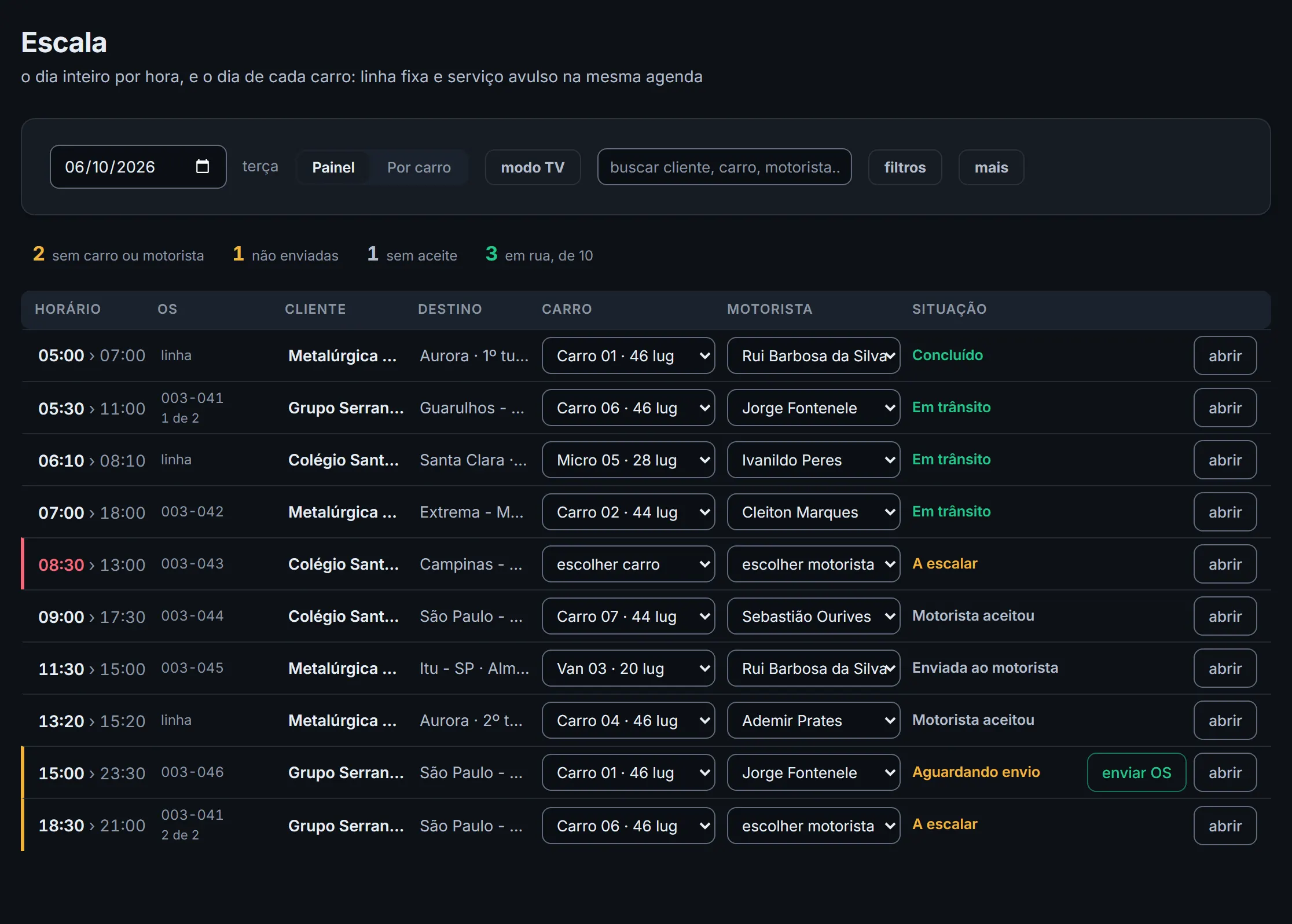Open the calendar picker icon in date field

[x=203, y=167]
